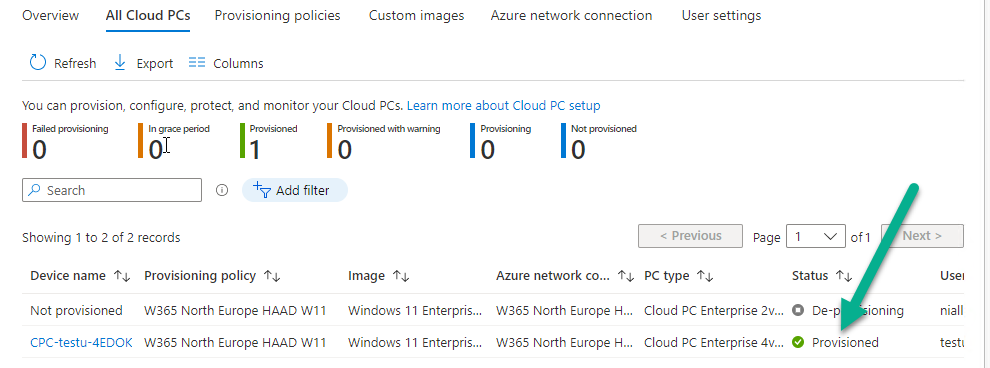This screenshot has width=990, height=368.
Task: Open the Page number dropdown
Action: pyautogui.click(x=816, y=237)
